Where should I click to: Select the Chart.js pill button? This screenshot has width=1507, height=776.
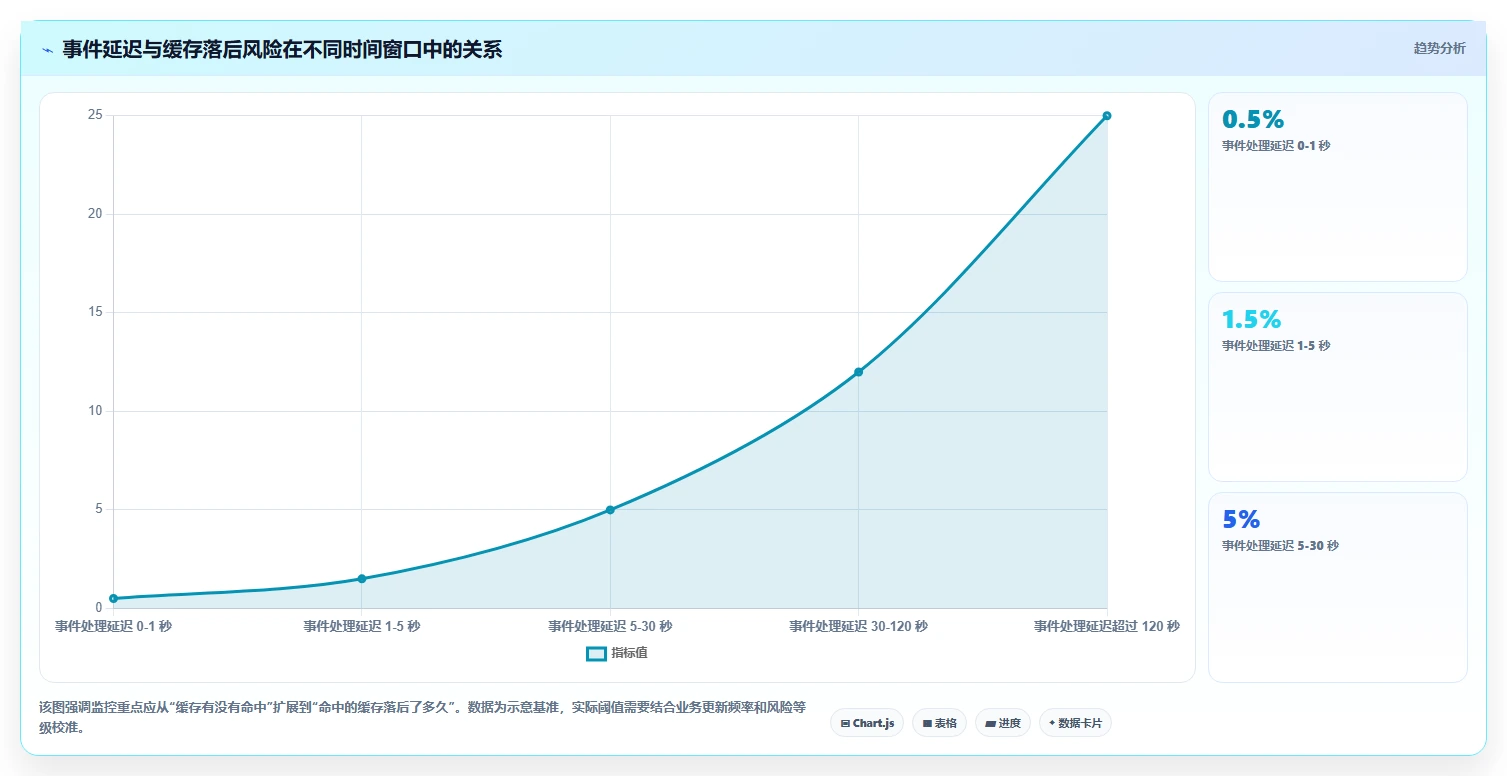click(867, 722)
